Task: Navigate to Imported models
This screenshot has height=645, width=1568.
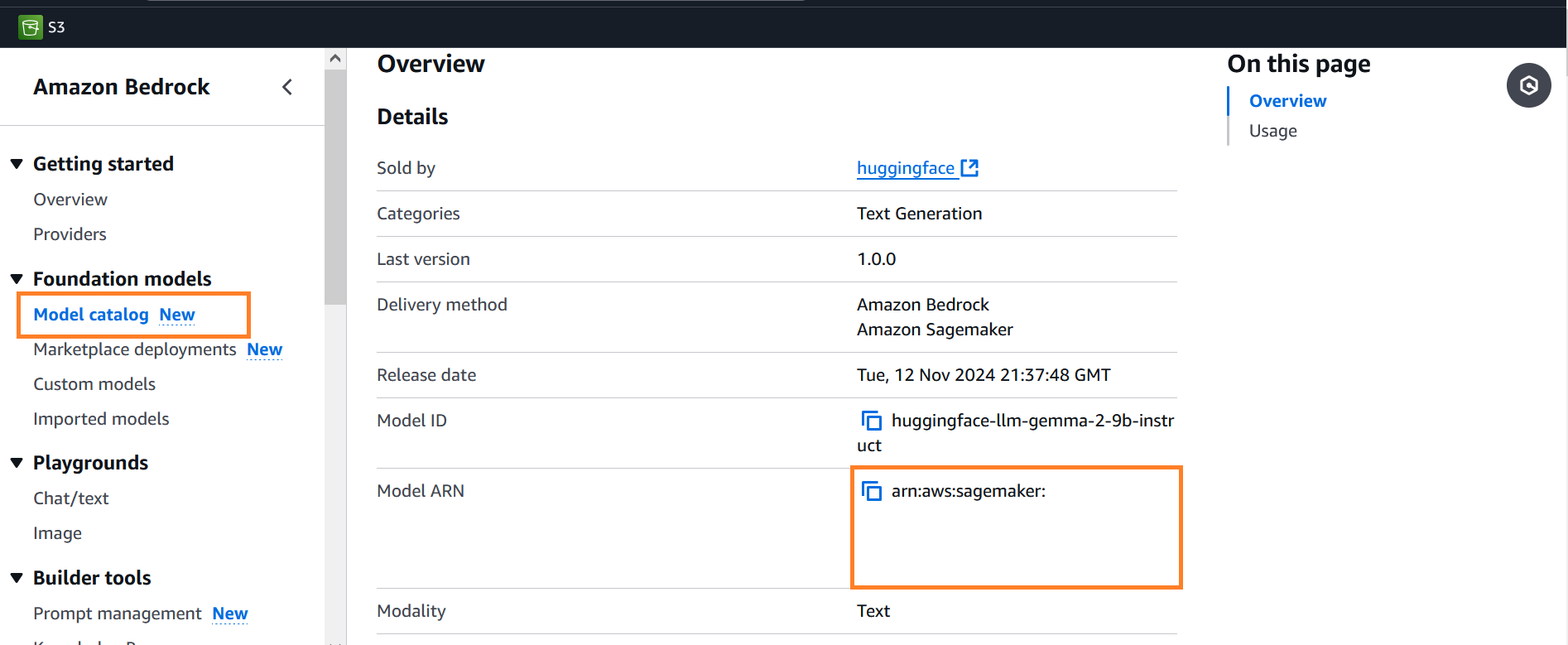Action: pos(101,419)
